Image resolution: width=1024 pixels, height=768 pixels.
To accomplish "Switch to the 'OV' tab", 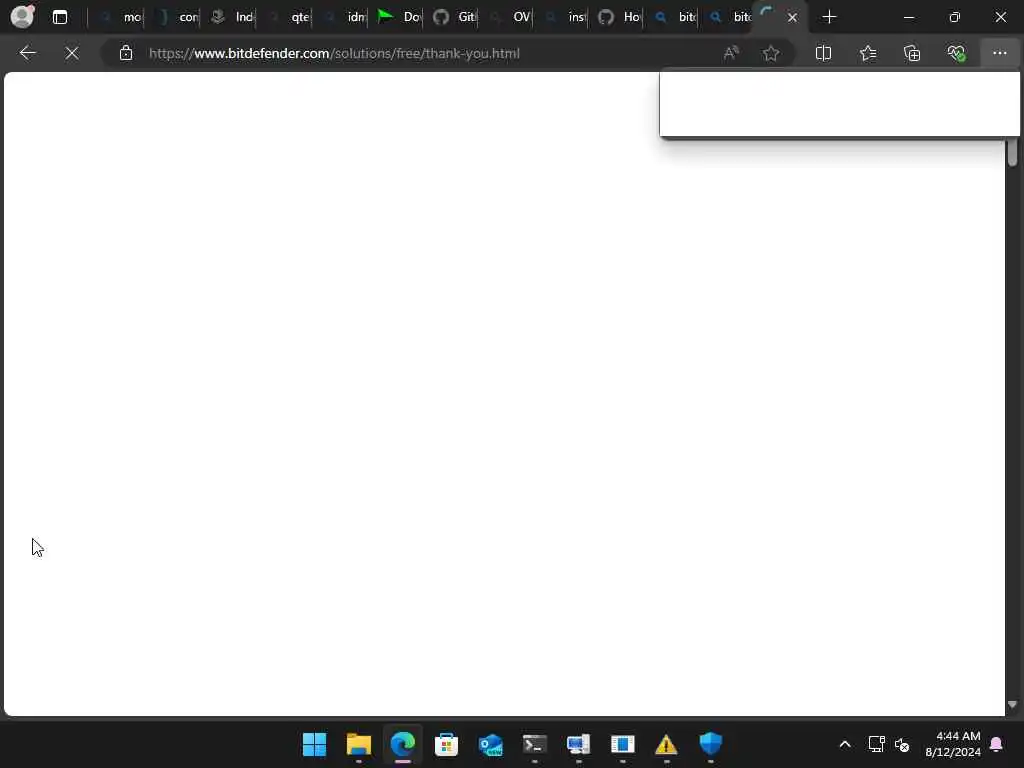I will tap(510, 17).
